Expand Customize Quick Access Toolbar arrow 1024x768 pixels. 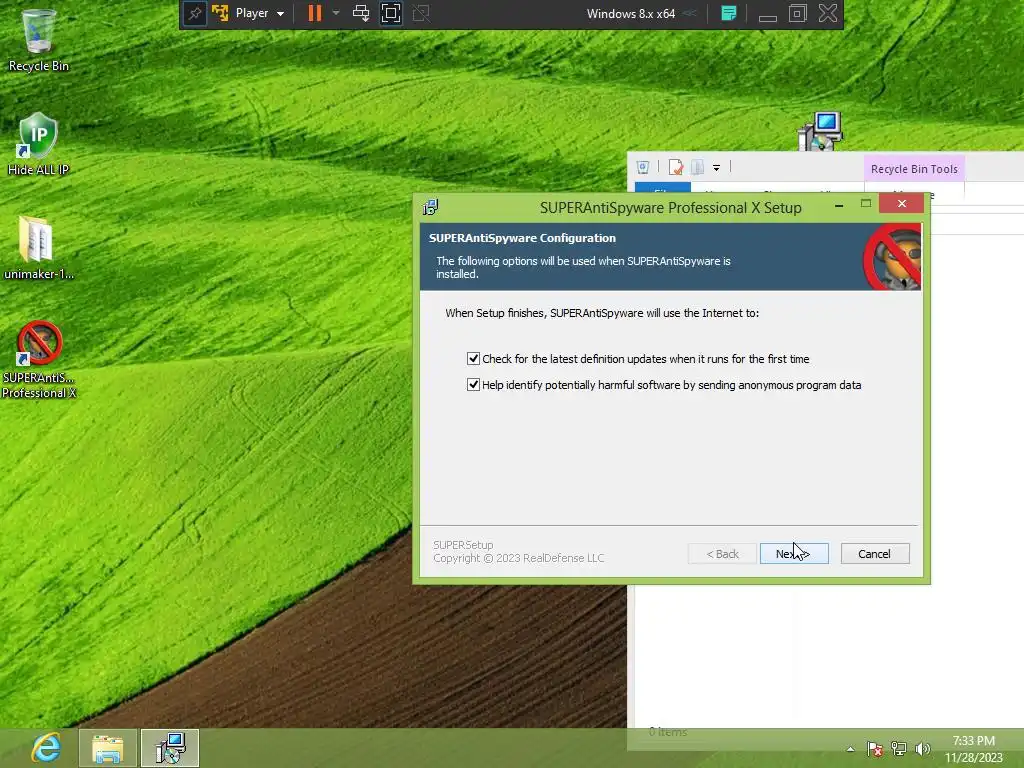(716, 168)
